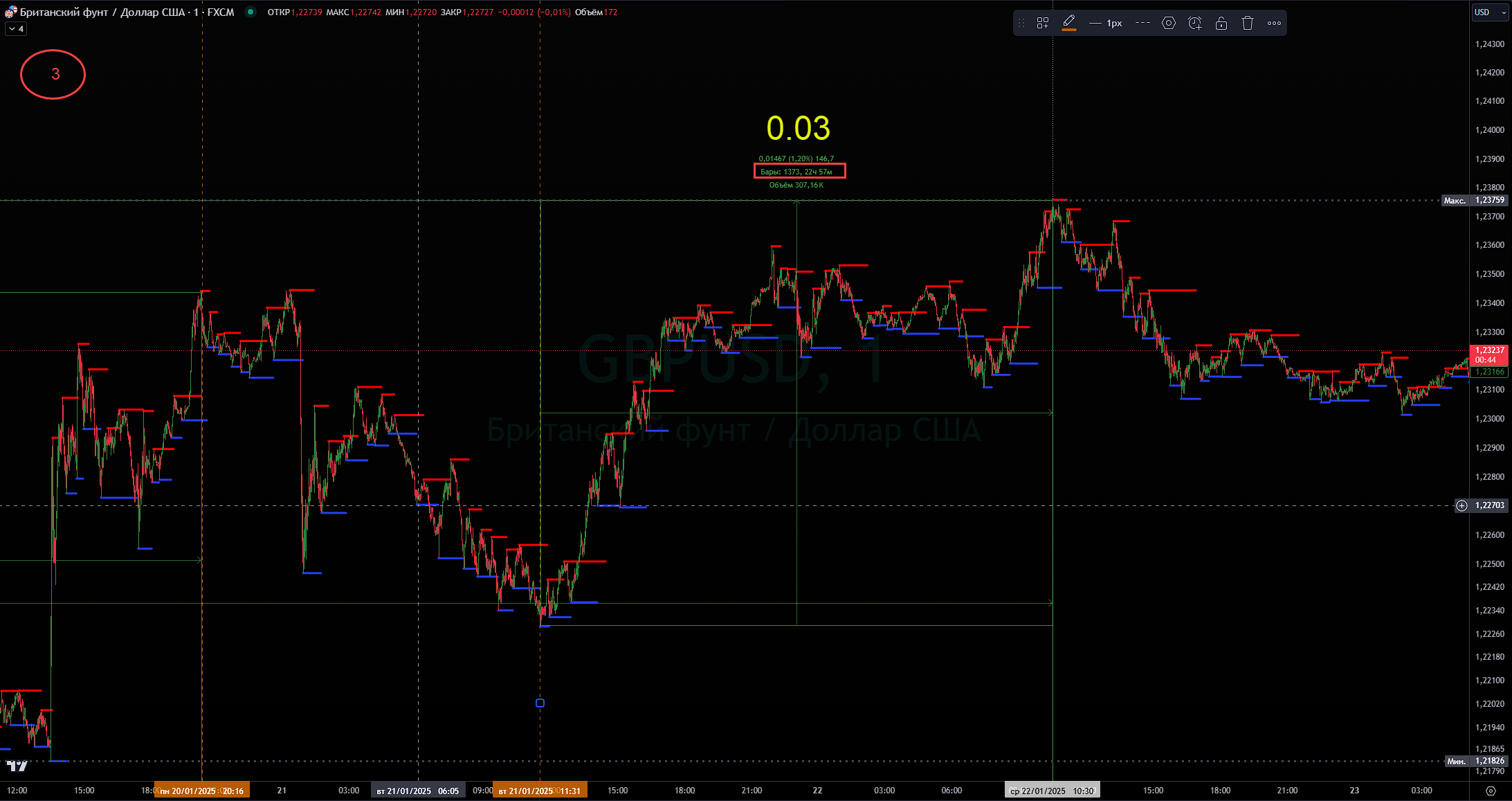Select the blue square drawing handle
1512x801 pixels.
(x=540, y=703)
